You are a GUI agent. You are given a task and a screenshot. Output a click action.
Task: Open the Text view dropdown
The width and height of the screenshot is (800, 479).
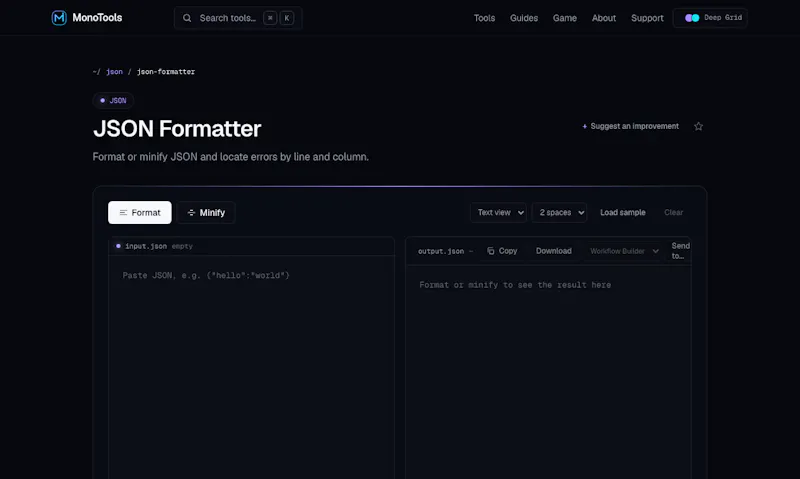click(x=498, y=212)
